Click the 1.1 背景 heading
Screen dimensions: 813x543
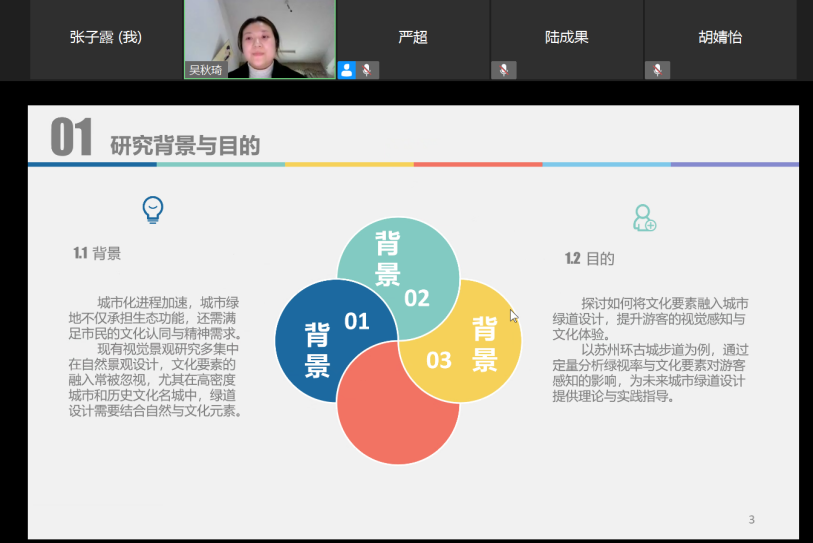click(97, 254)
